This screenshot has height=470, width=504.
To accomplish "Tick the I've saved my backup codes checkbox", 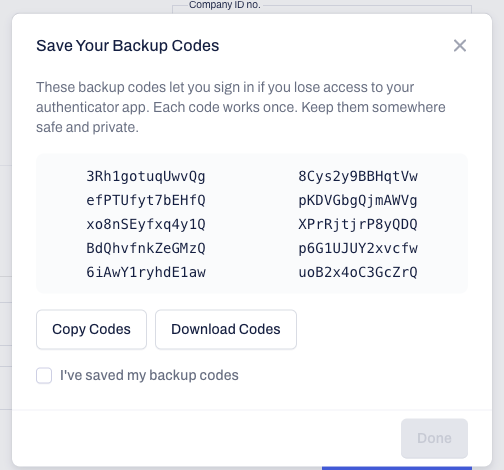I will click(44, 376).
